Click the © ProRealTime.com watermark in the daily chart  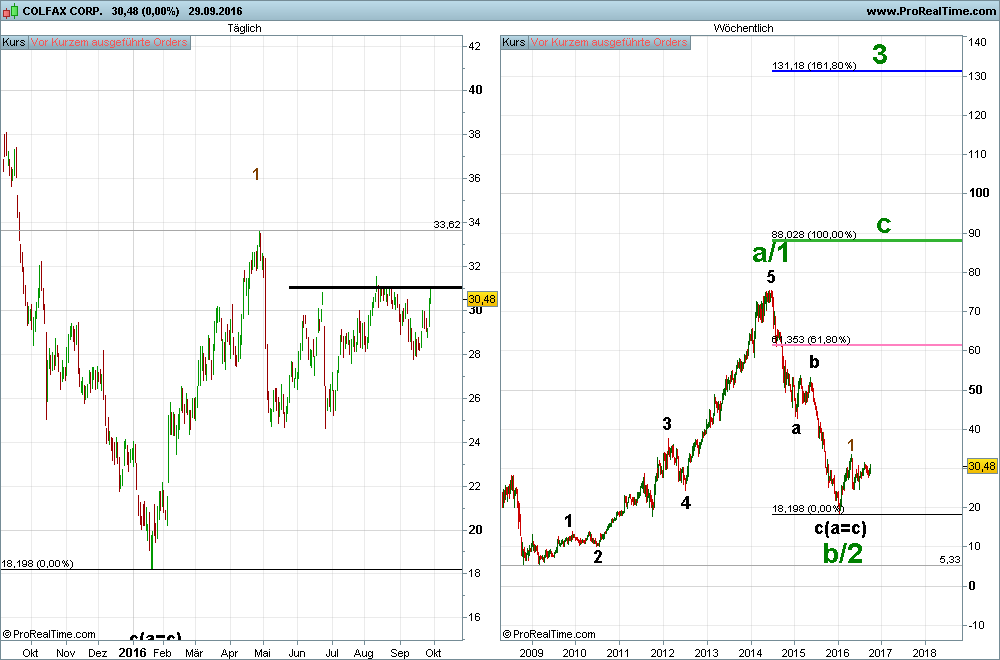[50, 634]
